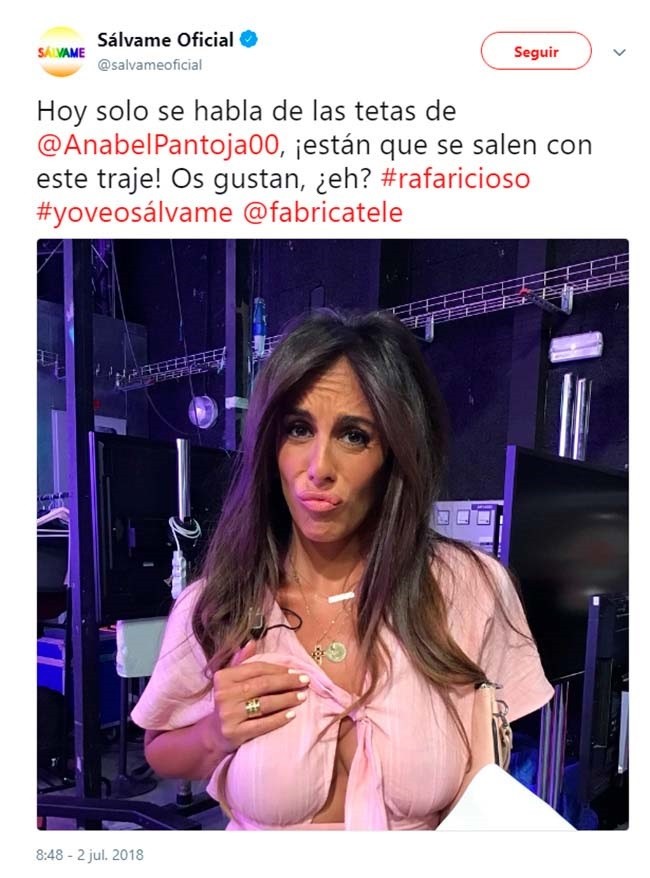Image resolution: width=650 pixels, height=878 pixels.
Task: Select the profile picture beside Sálvame Oficial
Action: (x=61, y=52)
